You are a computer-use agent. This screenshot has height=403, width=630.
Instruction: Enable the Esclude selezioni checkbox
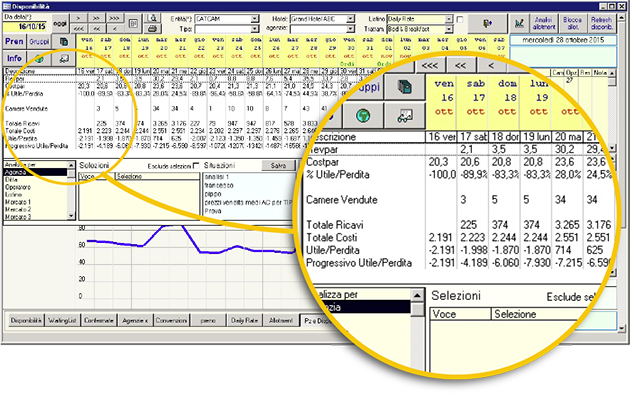[196, 166]
